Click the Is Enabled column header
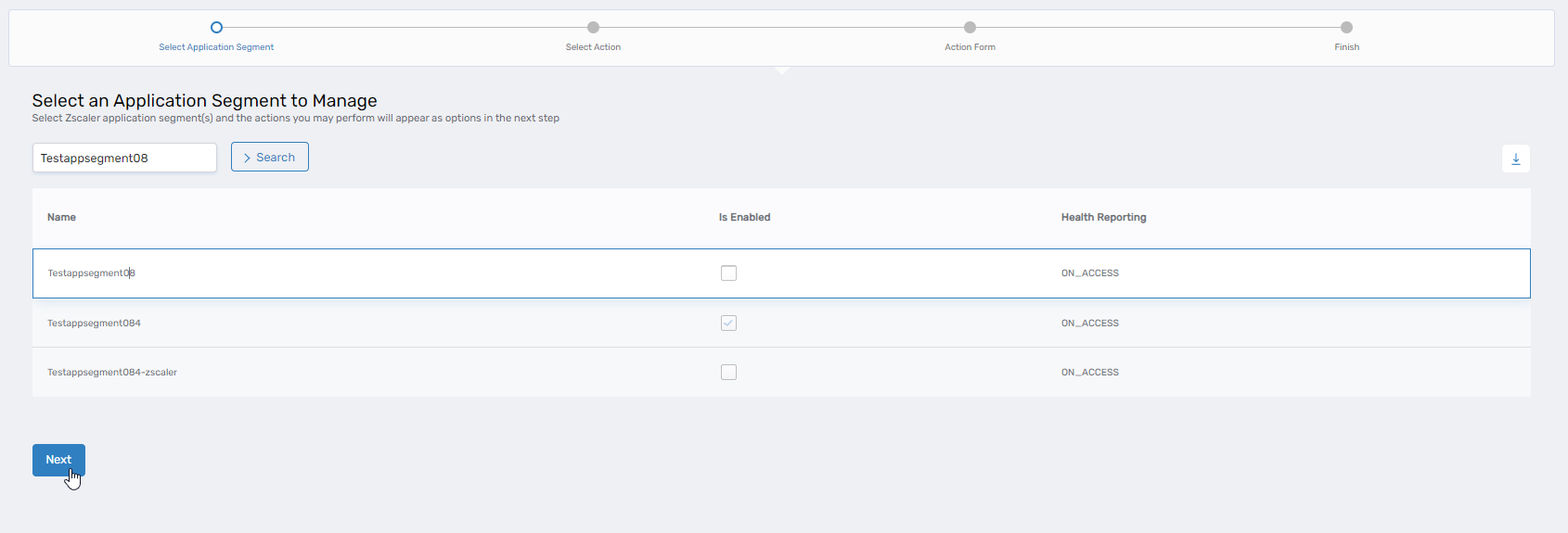The image size is (1568, 533). point(744,217)
